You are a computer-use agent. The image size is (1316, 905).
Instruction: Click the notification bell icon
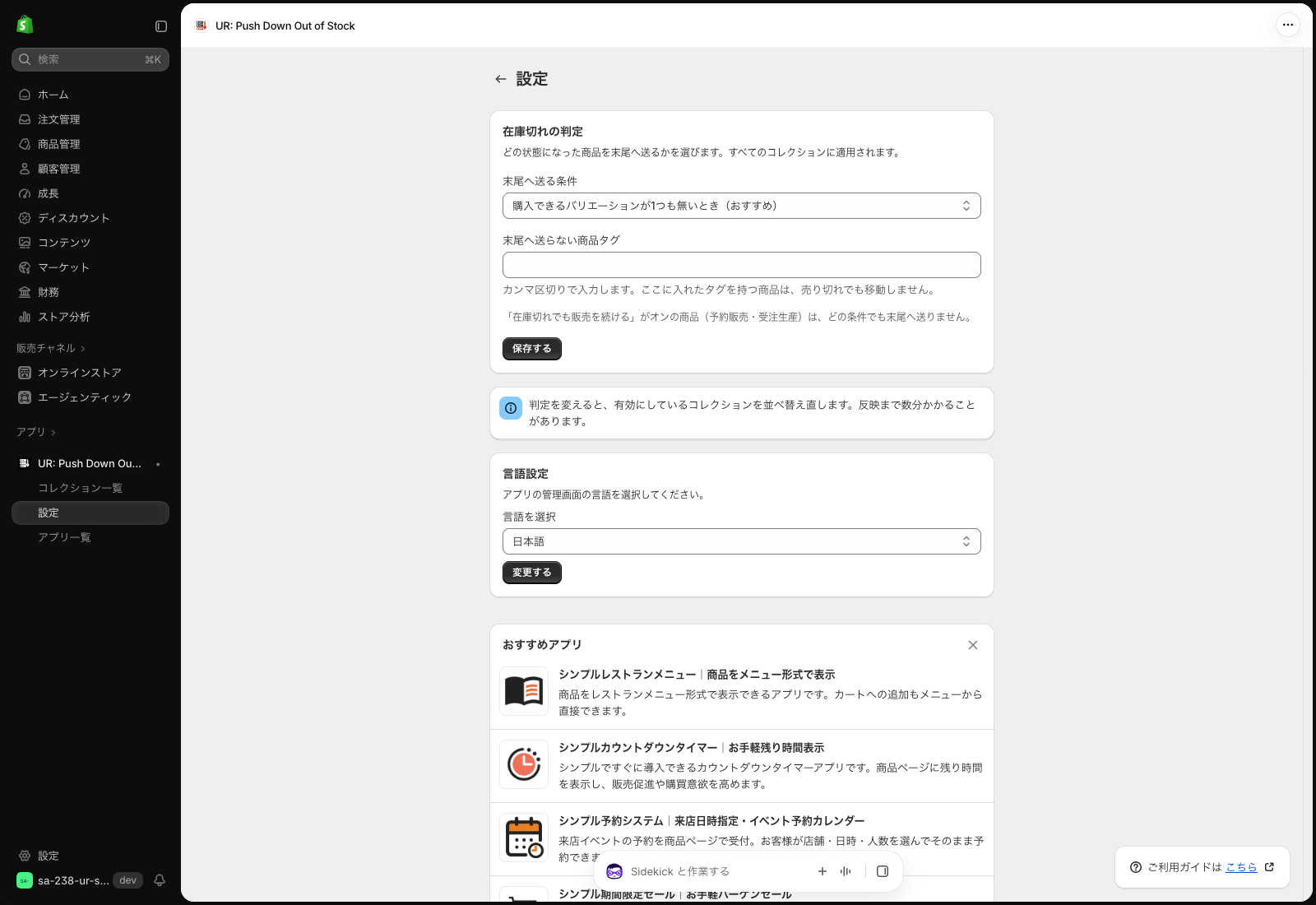pos(160,880)
